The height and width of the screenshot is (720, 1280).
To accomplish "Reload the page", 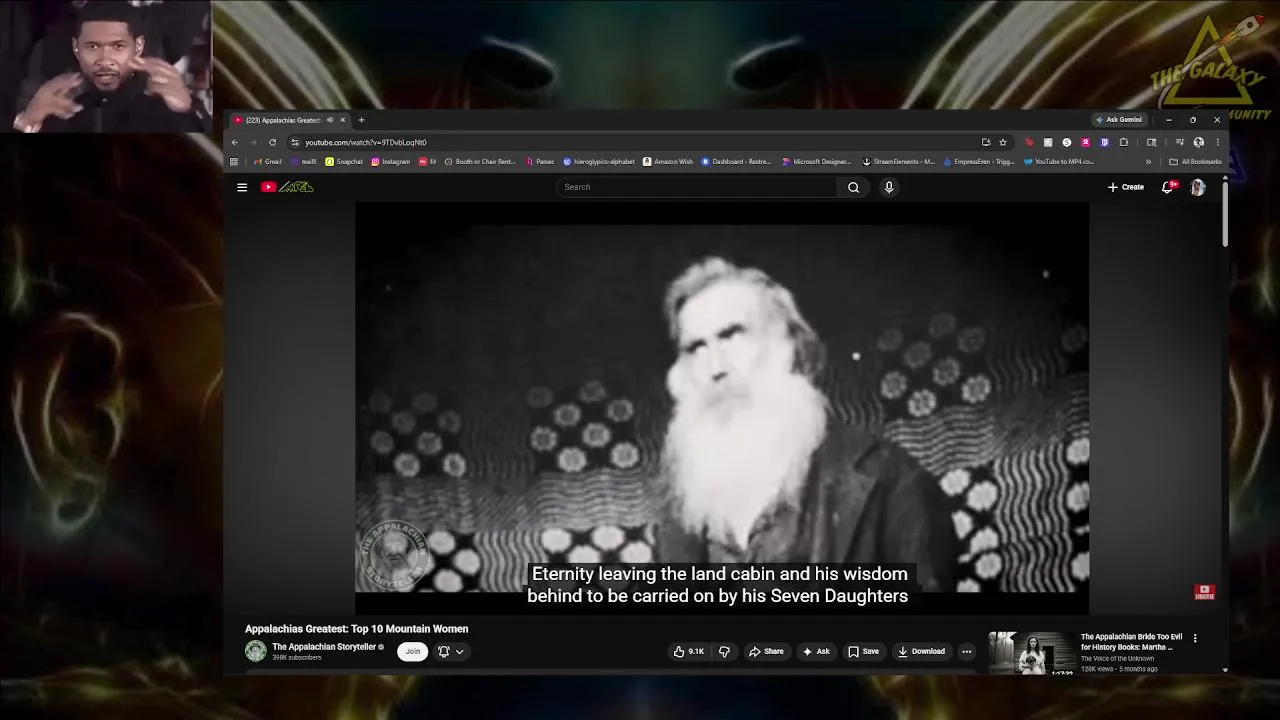I will pos(272,142).
